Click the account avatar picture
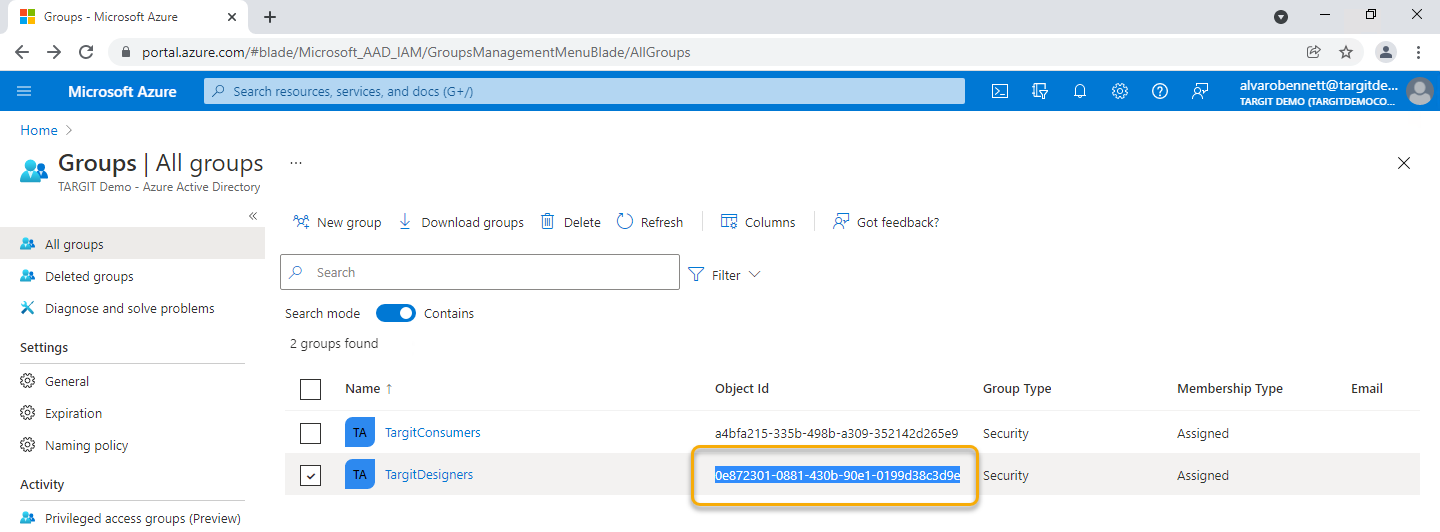Image resolution: width=1440 pixels, height=532 pixels. (x=1419, y=91)
